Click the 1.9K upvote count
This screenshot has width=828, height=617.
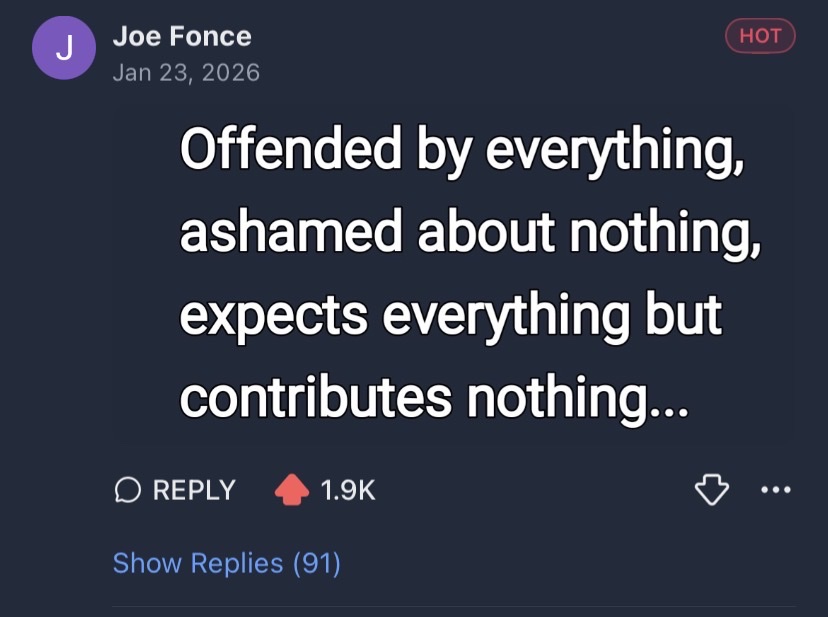pos(348,490)
